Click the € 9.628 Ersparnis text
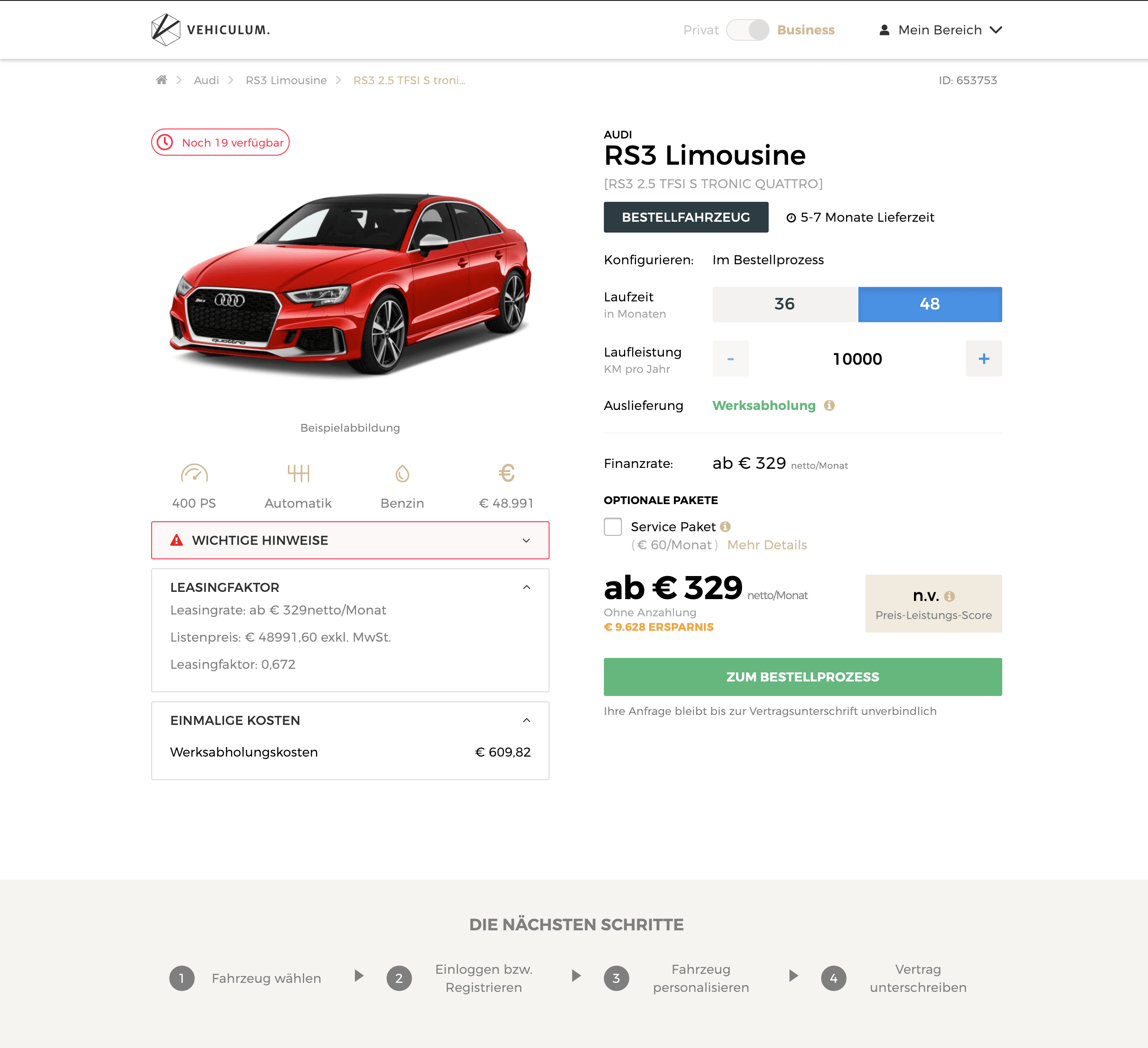The image size is (1148, 1048). tap(659, 627)
